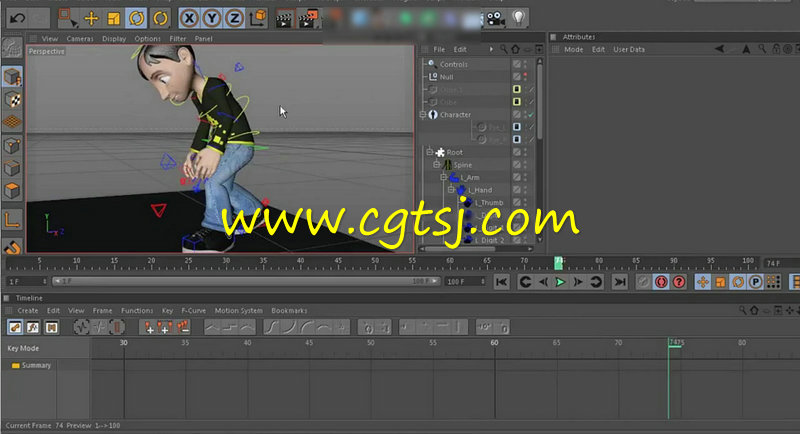Open the viewport Display menu
800x434 pixels.
[x=114, y=39]
